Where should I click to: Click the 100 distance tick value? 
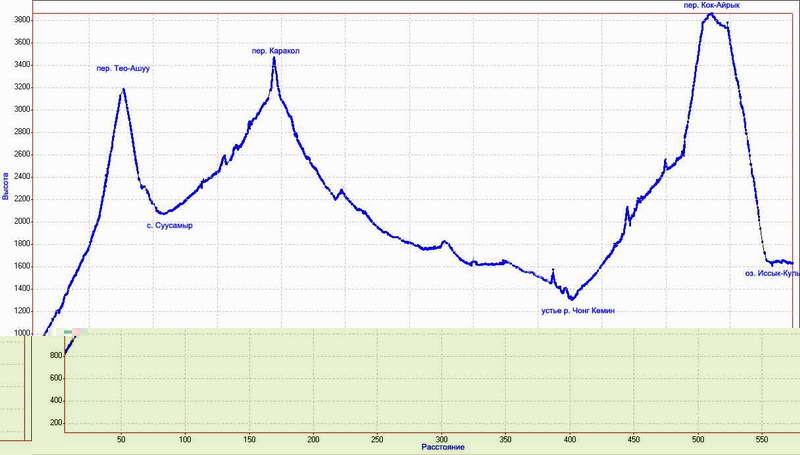[185, 439]
